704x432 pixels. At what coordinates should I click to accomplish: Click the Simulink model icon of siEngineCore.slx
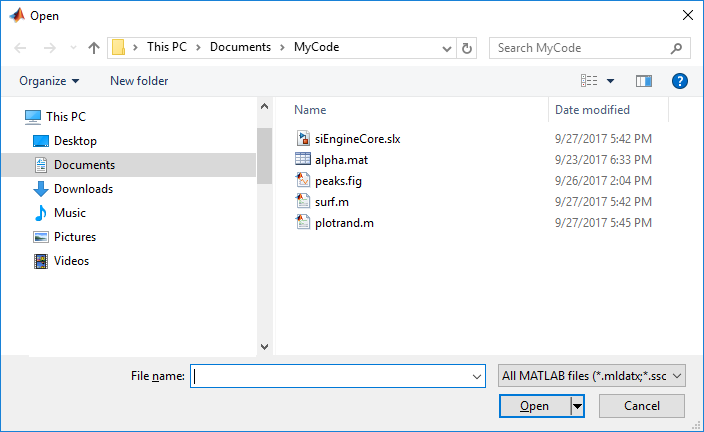tap(303, 138)
